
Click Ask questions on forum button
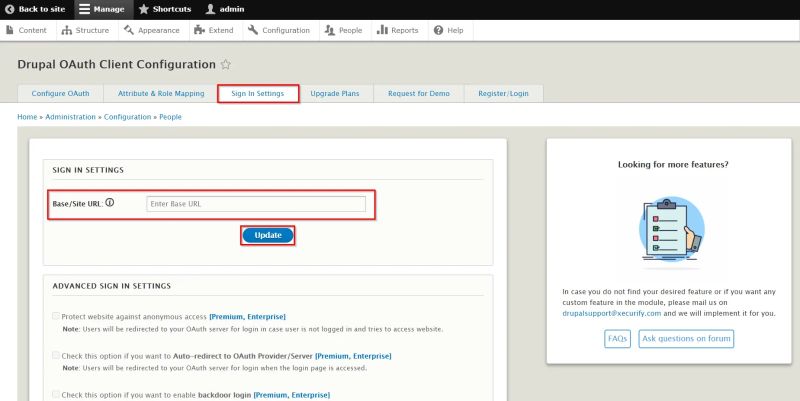point(686,339)
